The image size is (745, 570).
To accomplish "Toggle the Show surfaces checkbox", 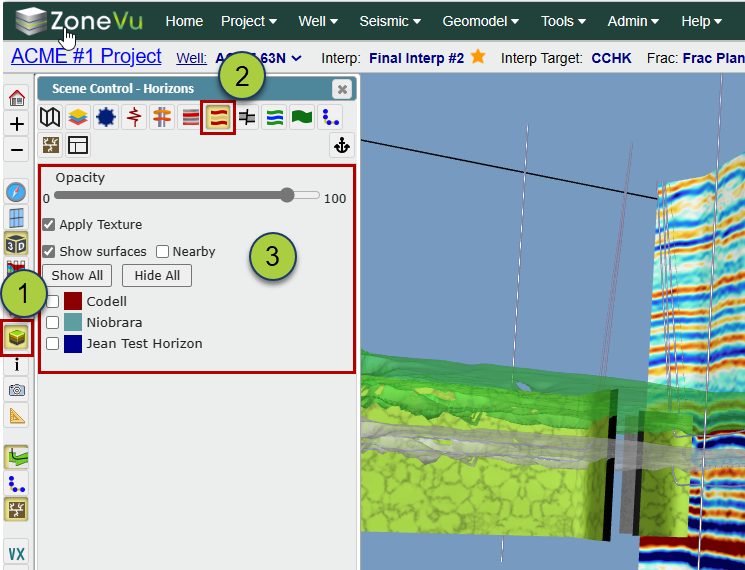I will pos(48,251).
